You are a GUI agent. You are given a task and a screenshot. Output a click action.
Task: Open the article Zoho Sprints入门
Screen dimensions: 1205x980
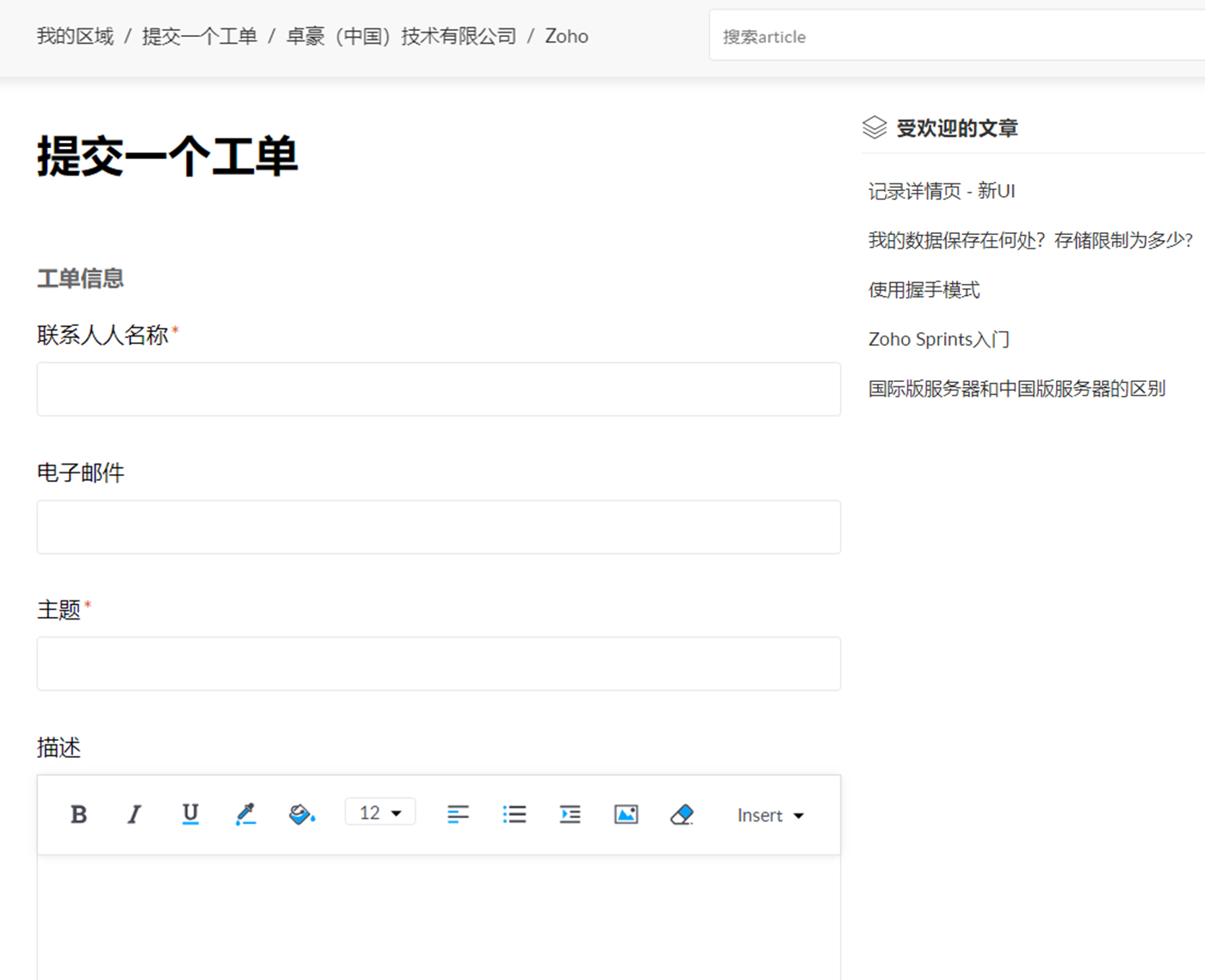coord(938,339)
